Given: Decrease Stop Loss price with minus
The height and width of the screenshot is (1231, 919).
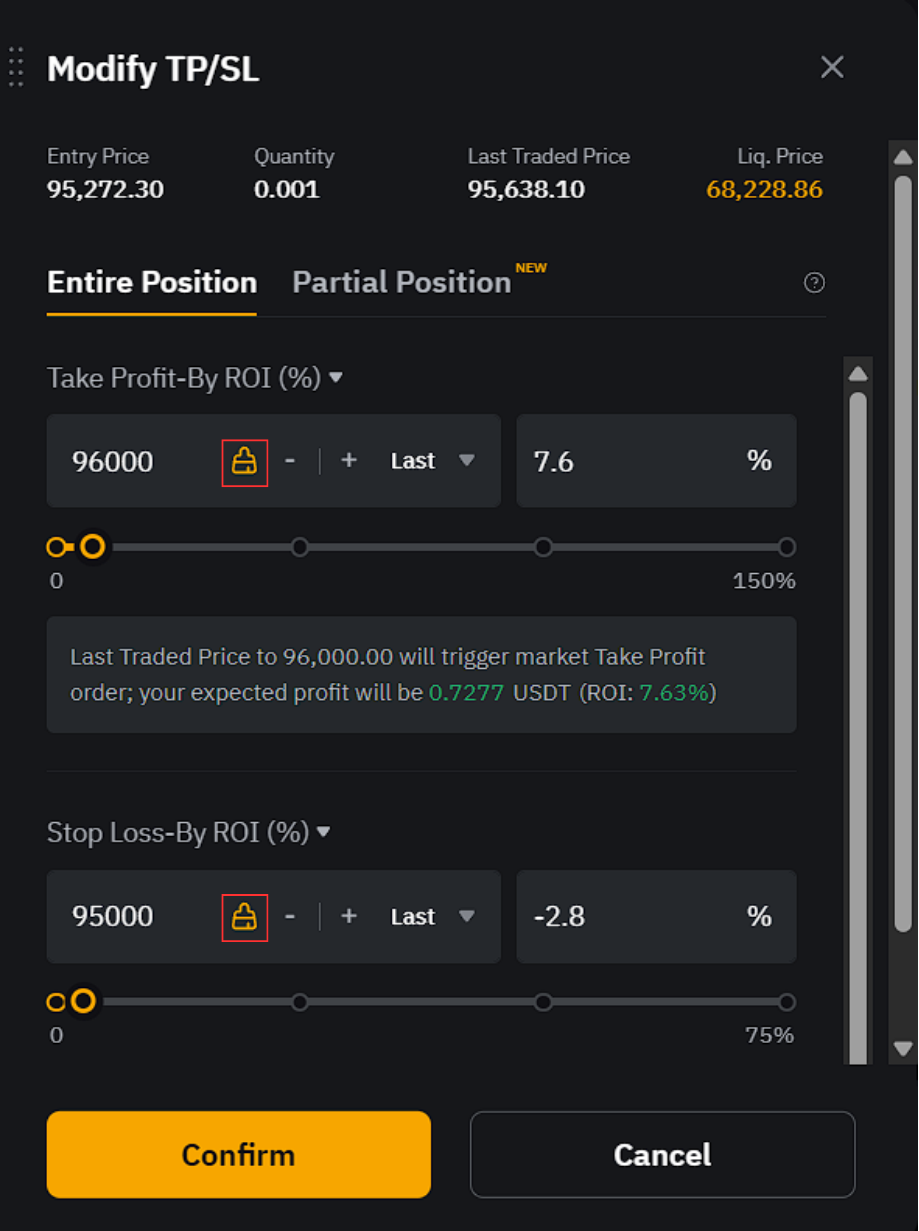Looking at the screenshot, I should [x=290, y=917].
